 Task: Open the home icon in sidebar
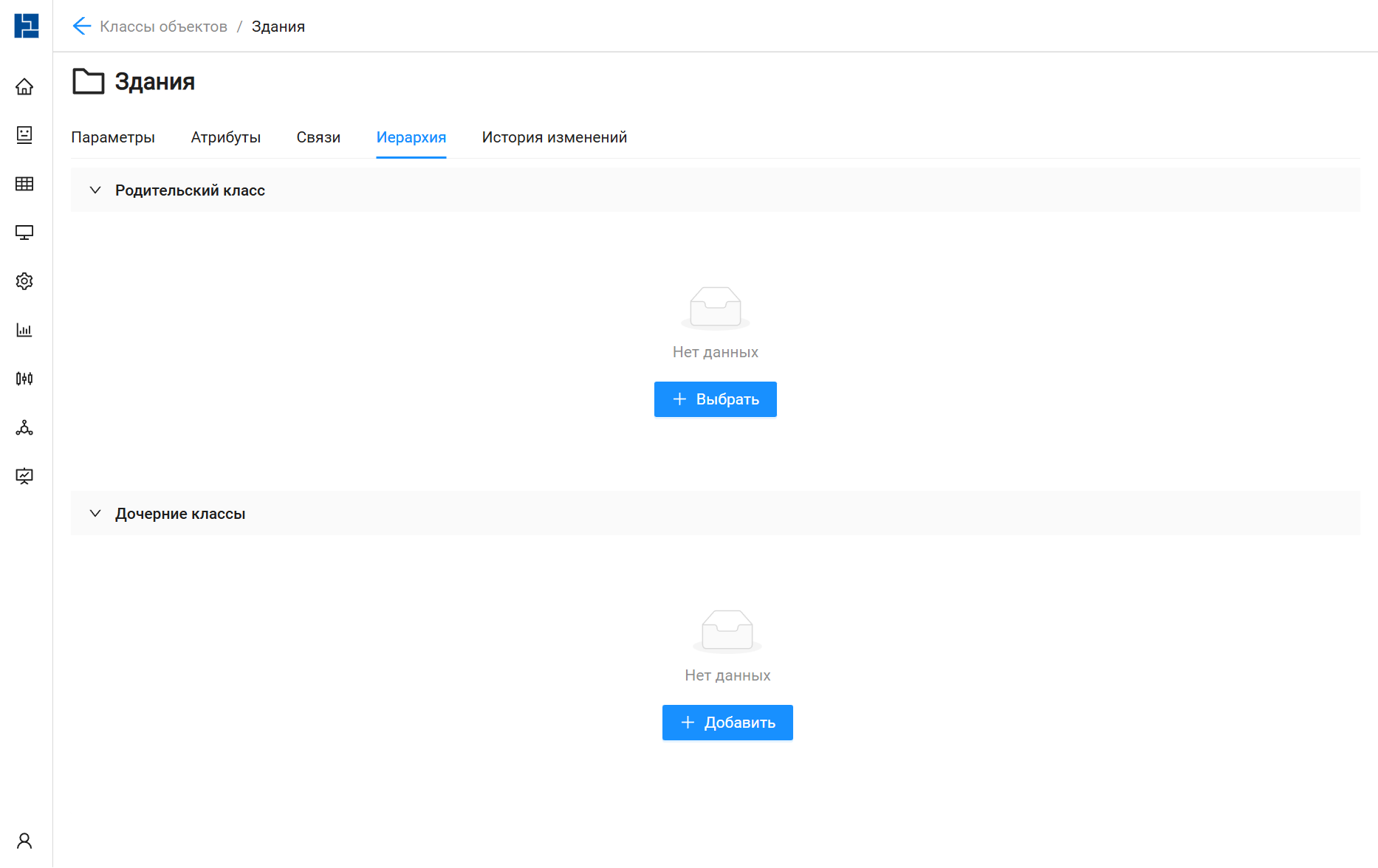24,87
